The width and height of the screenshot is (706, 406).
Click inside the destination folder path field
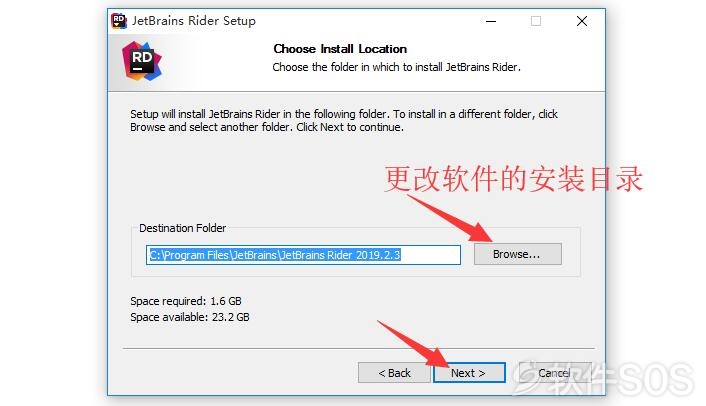click(x=303, y=255)
